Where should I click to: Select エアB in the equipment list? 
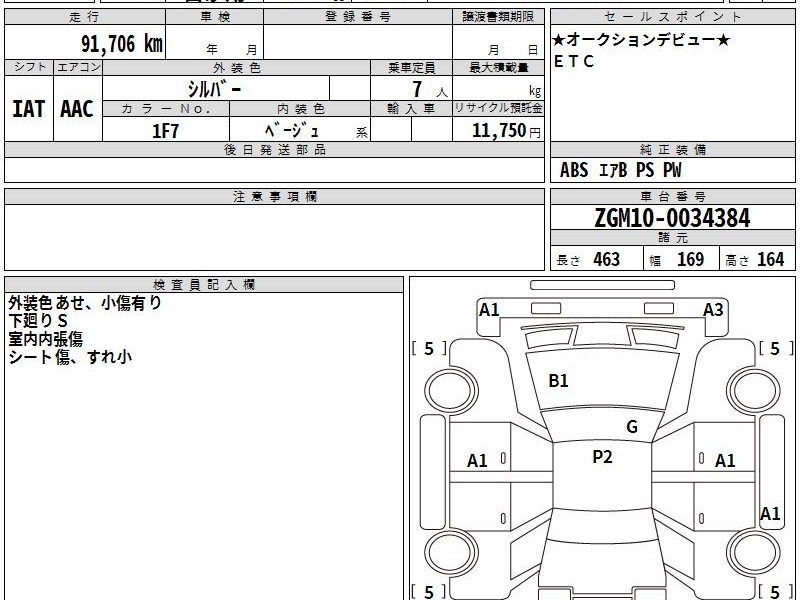point(613,170)
